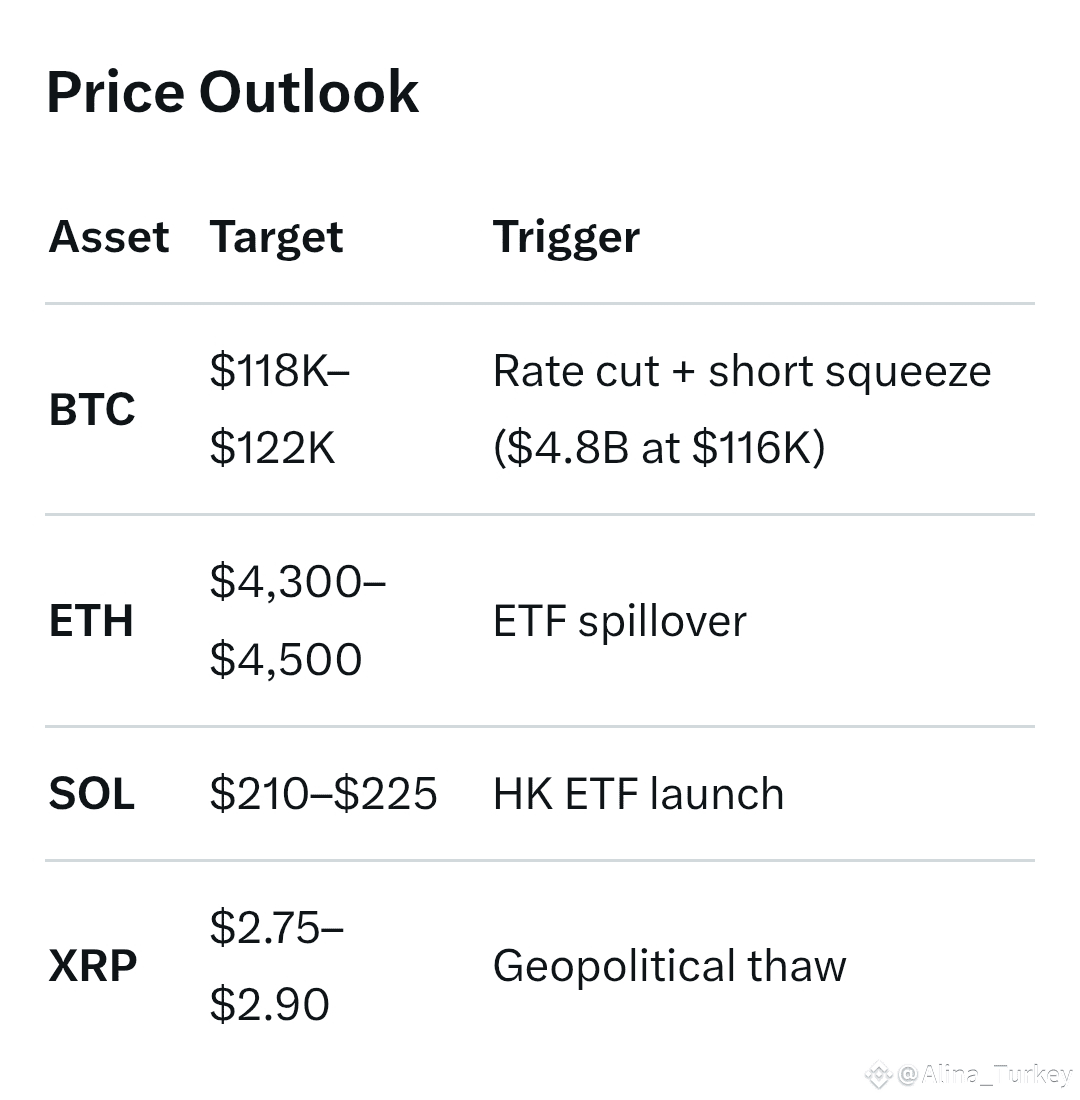Click the SOL asset label
Image resolution: width=1080 pixels, height=1100 pixels.
click(92, 794)
